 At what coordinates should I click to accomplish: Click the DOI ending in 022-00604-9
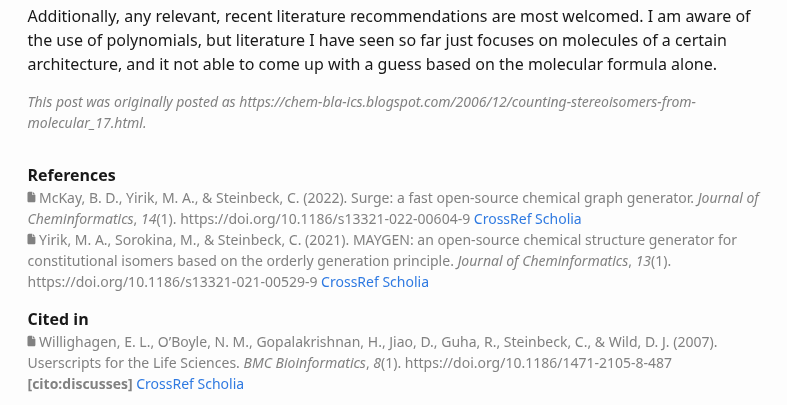(x=325, y=219)
